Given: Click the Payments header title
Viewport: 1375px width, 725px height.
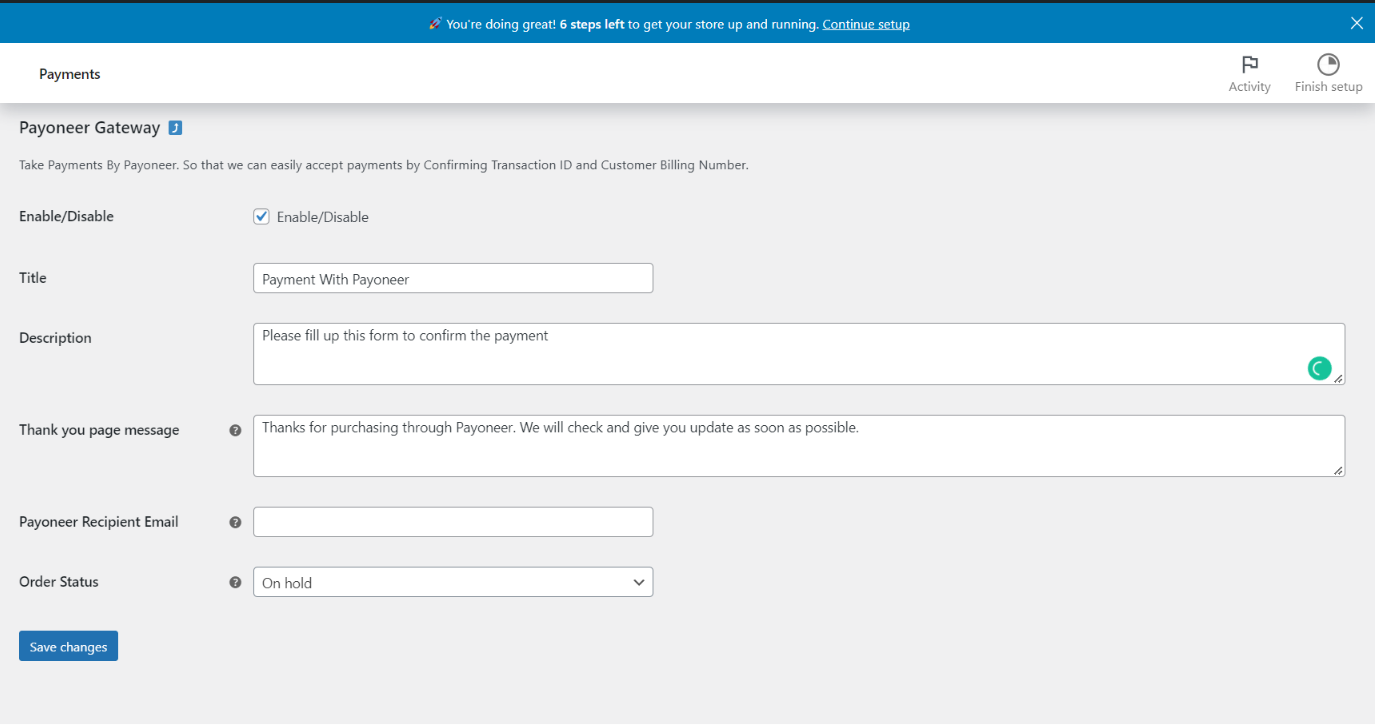Looking at the screenshot, I should coord(70,74).
